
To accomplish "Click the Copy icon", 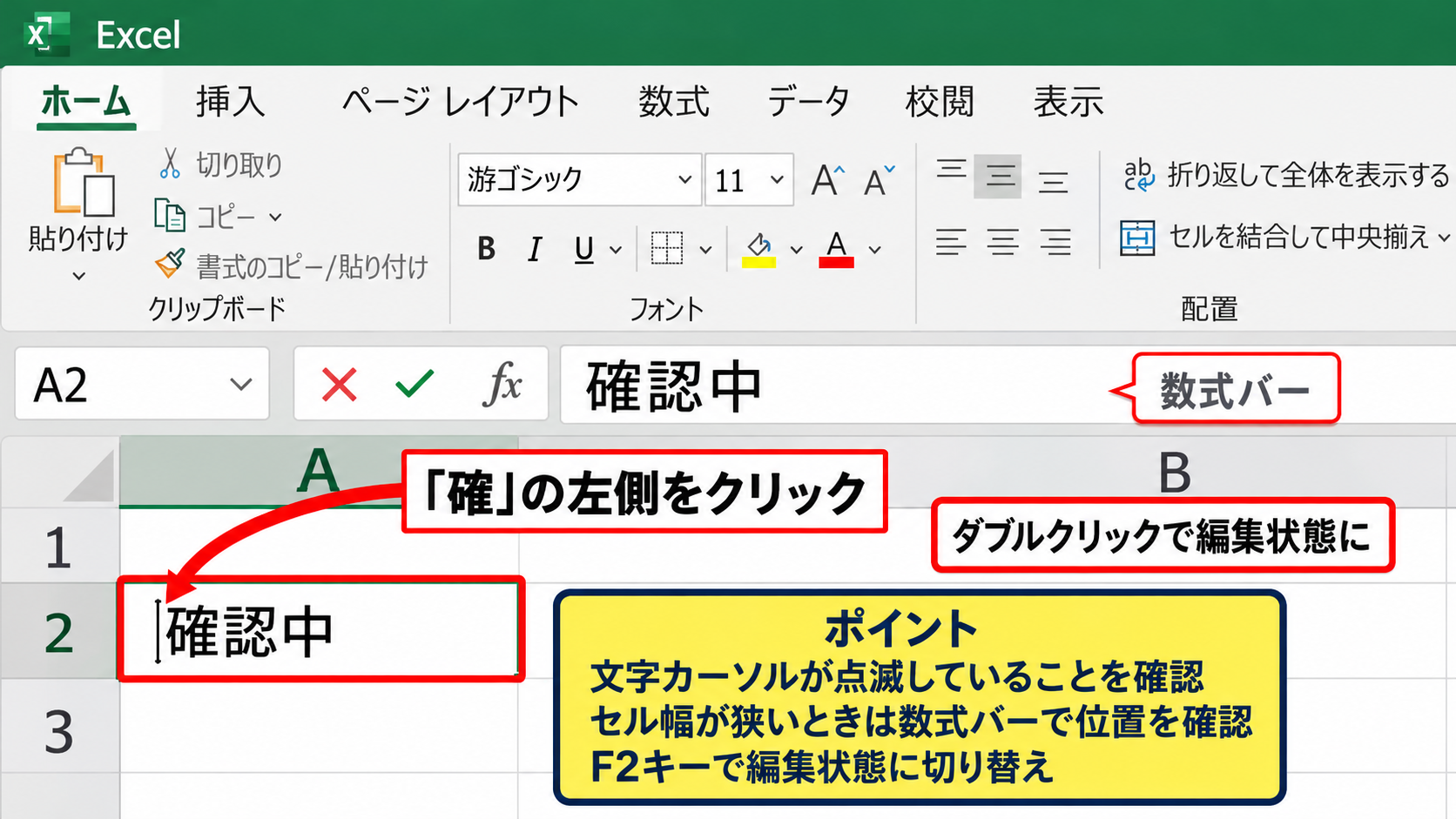I will [x=170, y=215].
